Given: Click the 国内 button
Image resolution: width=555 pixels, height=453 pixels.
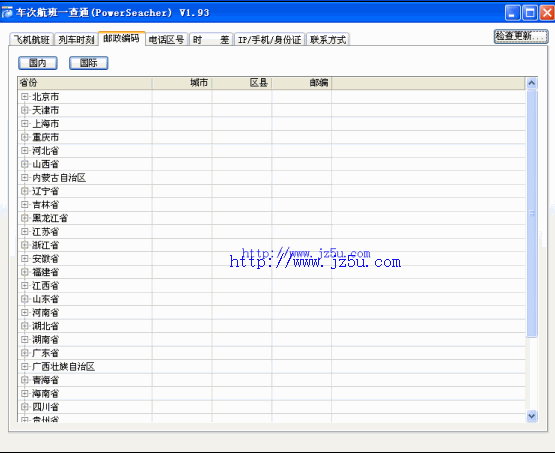Looking at the screenshot, I should click(x=38, y=63).
